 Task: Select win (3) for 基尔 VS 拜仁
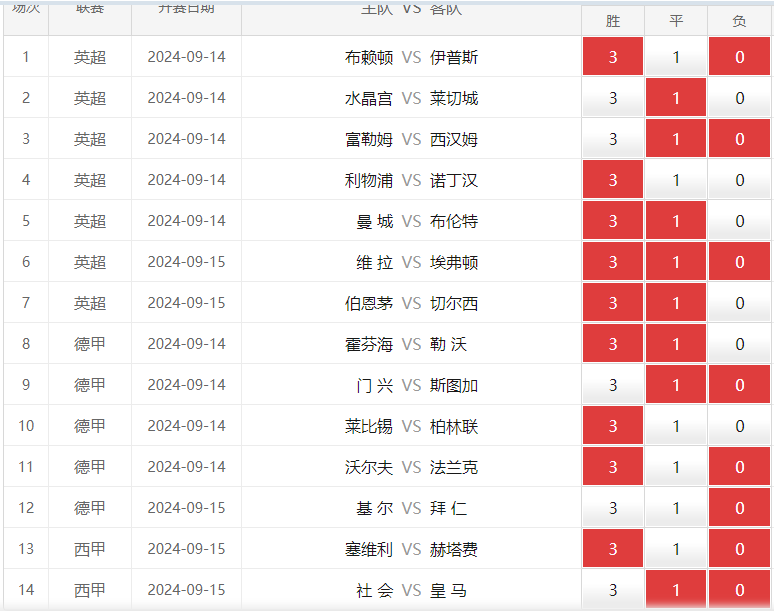[x=613, y=507]
